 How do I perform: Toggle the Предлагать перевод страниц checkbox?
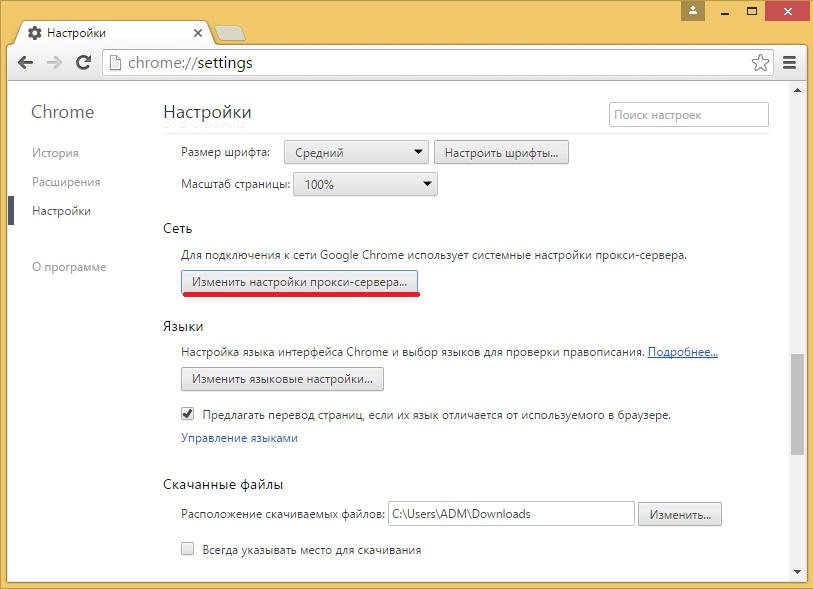point(188,414)
